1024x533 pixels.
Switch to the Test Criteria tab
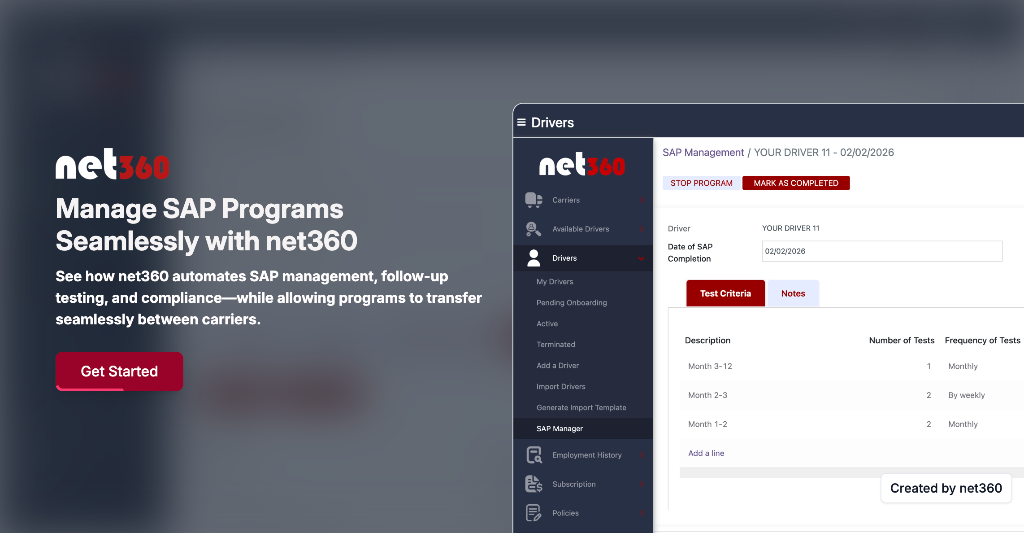(726, 293)
